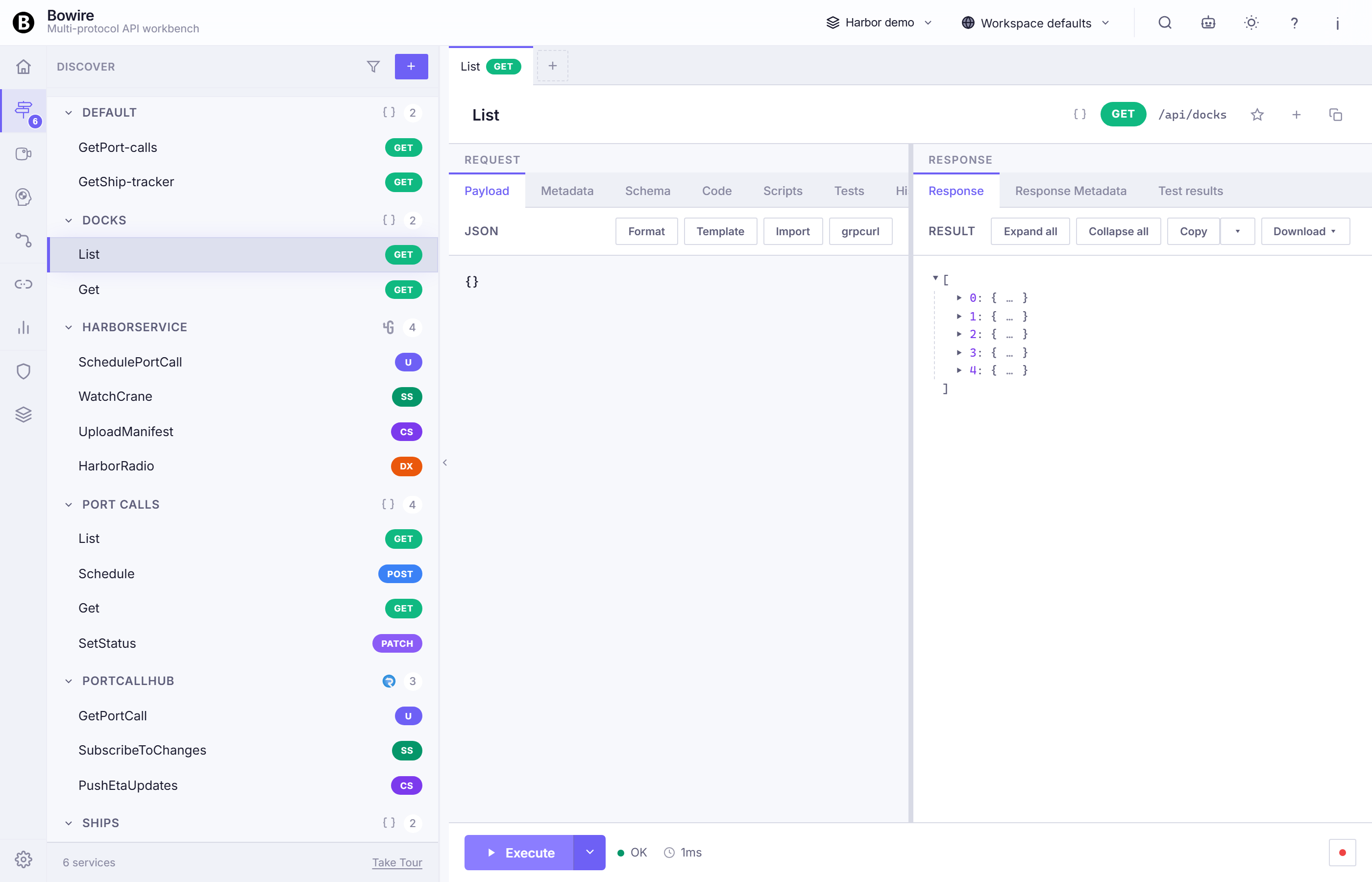Click the Template button
The image size is (1372, 882).
coord(720,231)
